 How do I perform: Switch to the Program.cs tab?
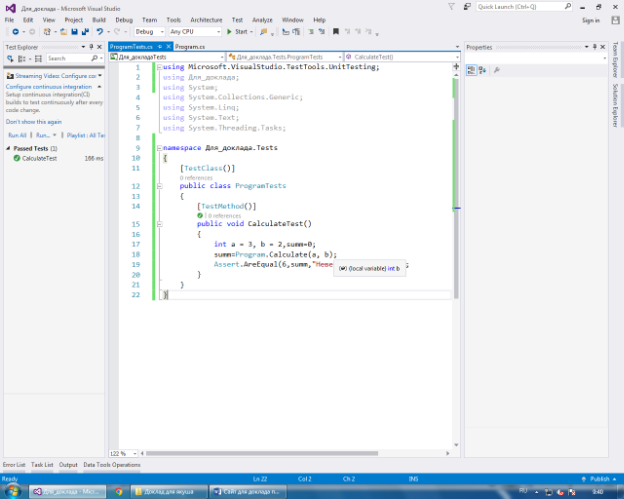(x=188, y=47)
